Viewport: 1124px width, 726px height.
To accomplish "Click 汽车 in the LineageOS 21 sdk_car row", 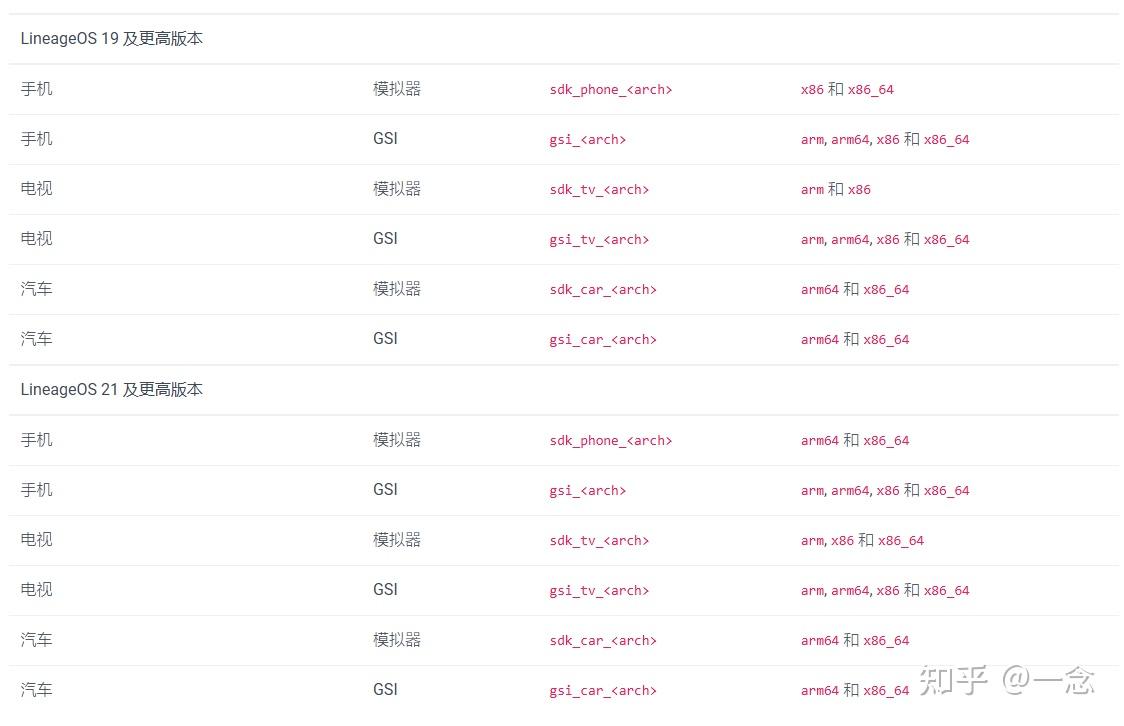I will [x=37, y=640].
